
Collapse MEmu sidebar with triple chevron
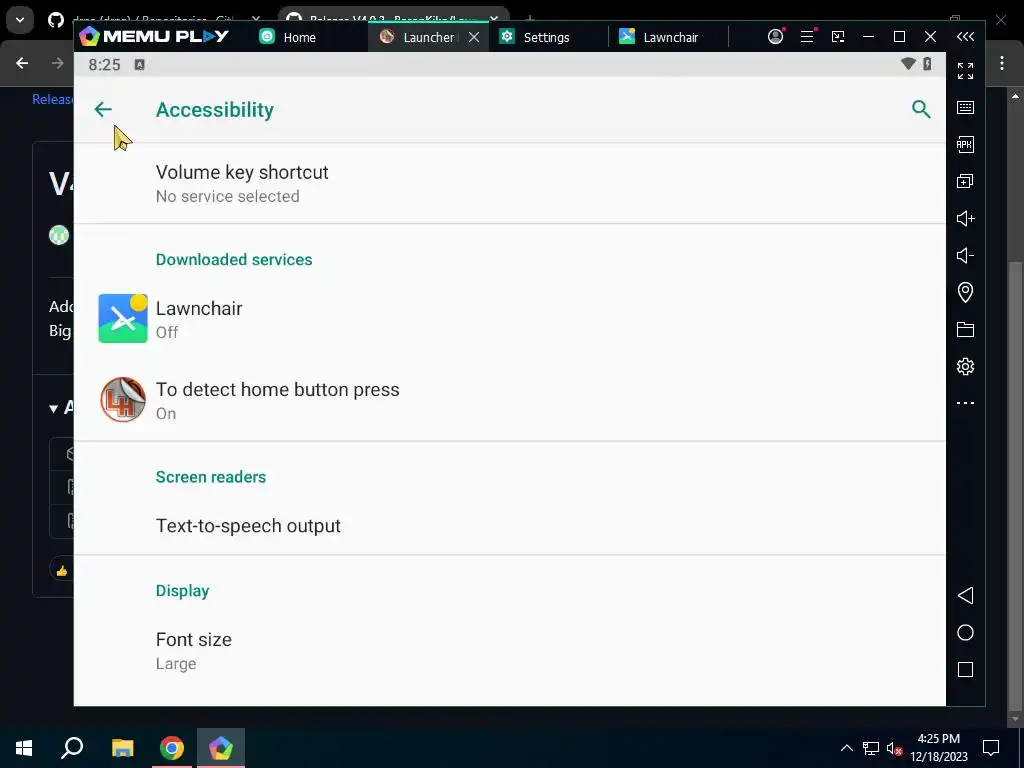965,37
